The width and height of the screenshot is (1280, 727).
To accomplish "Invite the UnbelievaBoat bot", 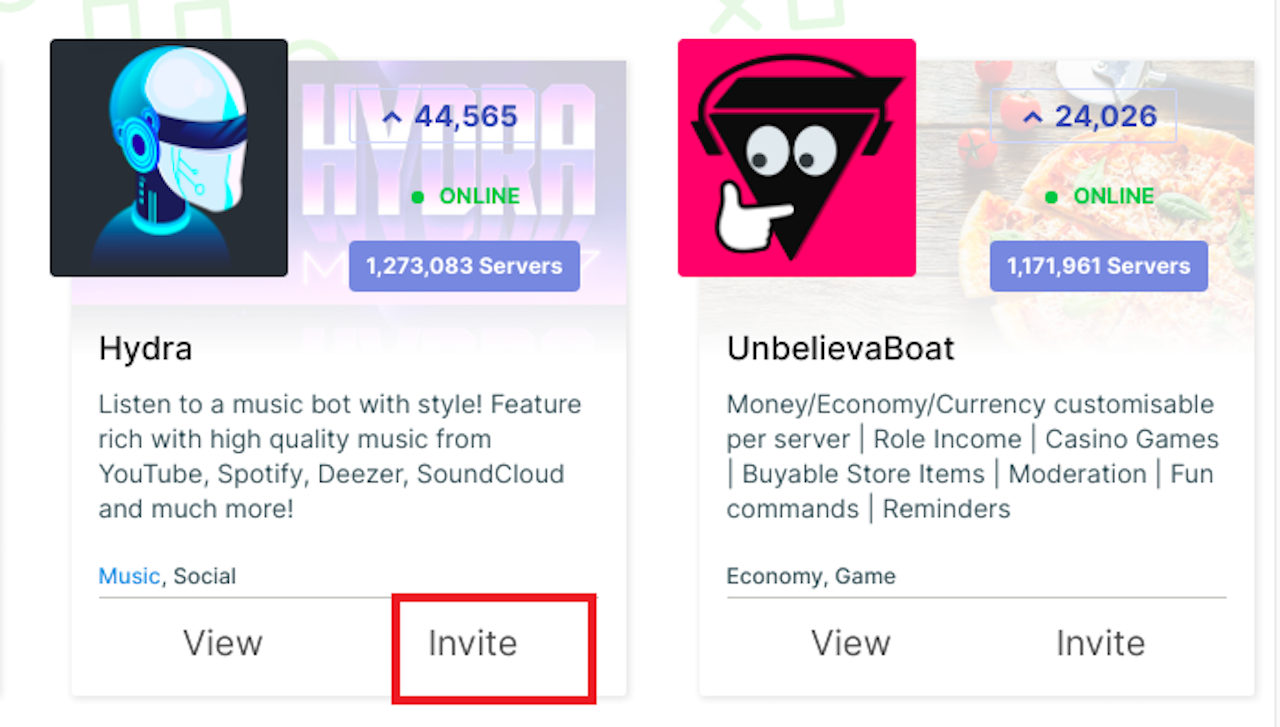I will 1100,643.
